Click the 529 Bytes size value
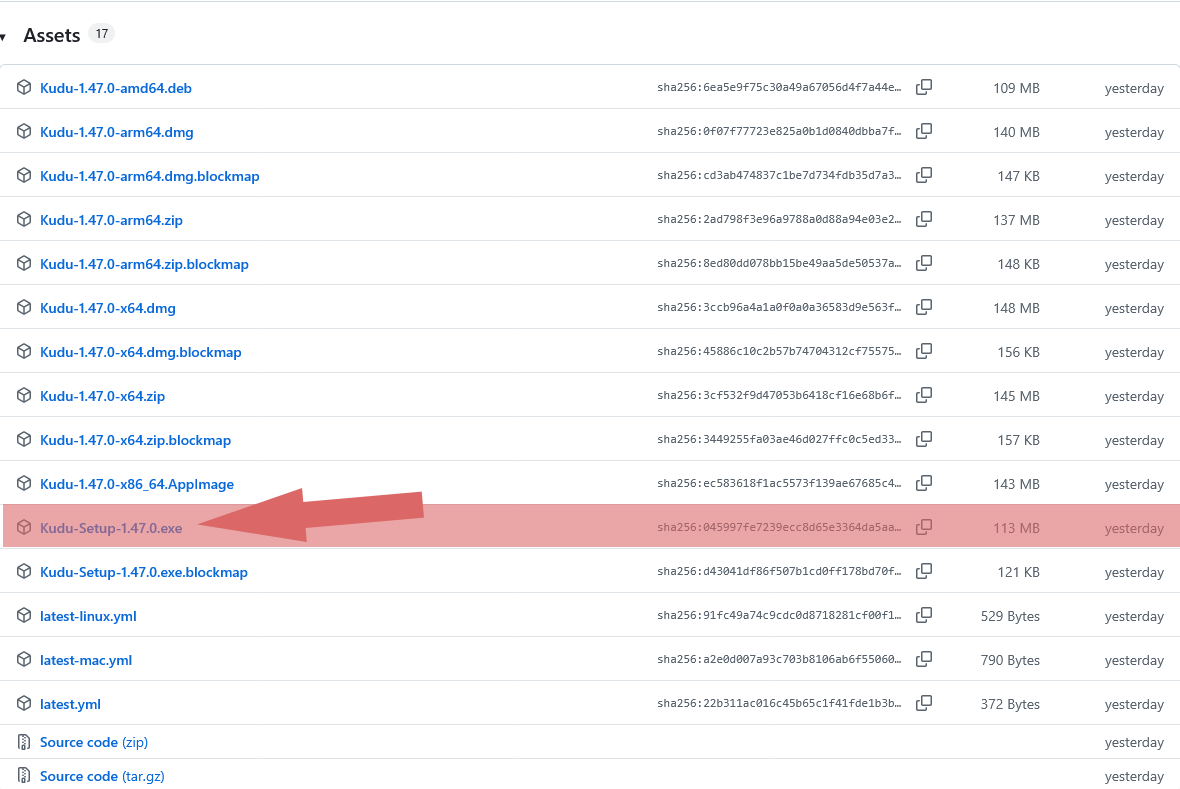The height and width of the screenshot is (789, 1180). tap(1010, 617)
